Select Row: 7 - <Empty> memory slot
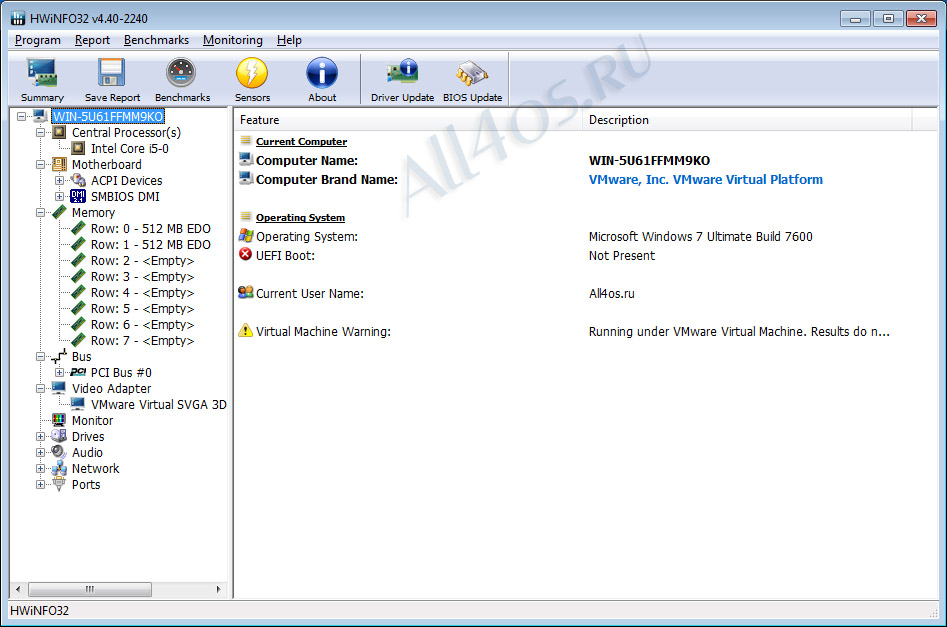947x627 pixels. 143,341
